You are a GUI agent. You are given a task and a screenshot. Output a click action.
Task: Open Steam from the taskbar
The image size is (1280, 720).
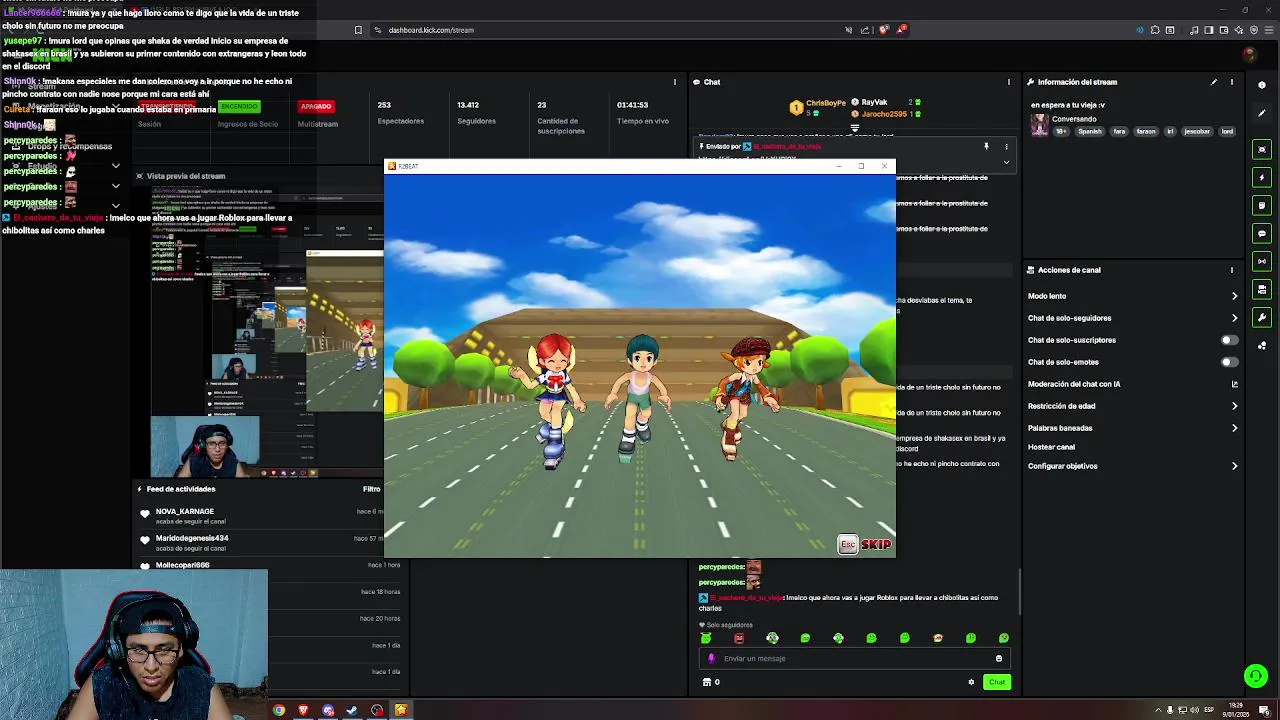[x=352, y=710]
